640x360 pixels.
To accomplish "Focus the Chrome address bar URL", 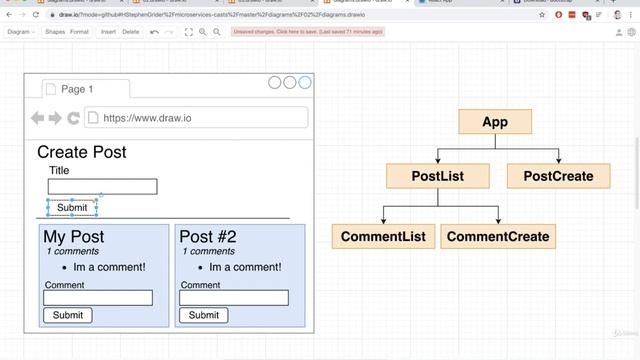I will (211, 15).
